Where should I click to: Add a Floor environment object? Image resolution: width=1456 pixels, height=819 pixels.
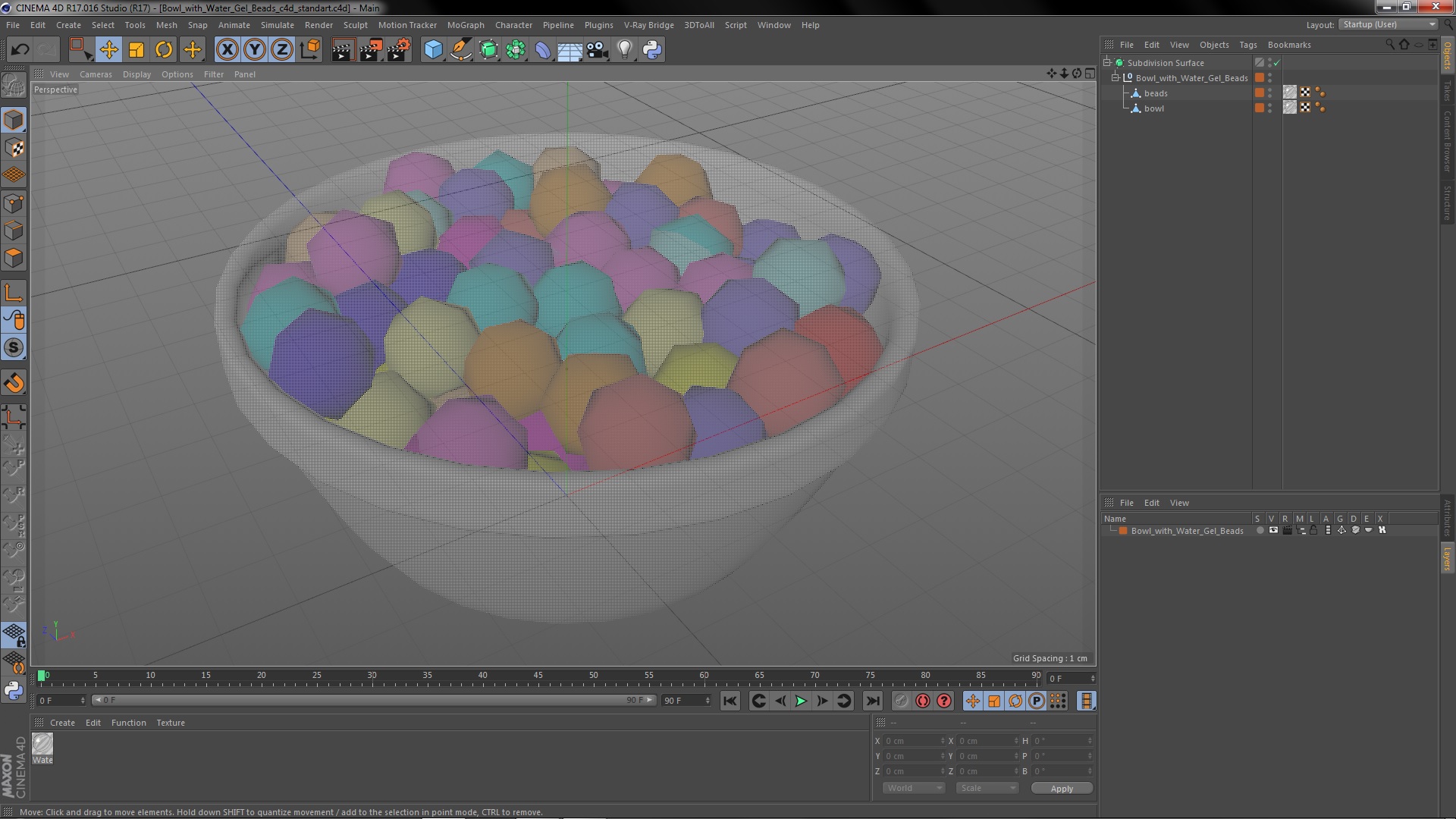[570, 50]
